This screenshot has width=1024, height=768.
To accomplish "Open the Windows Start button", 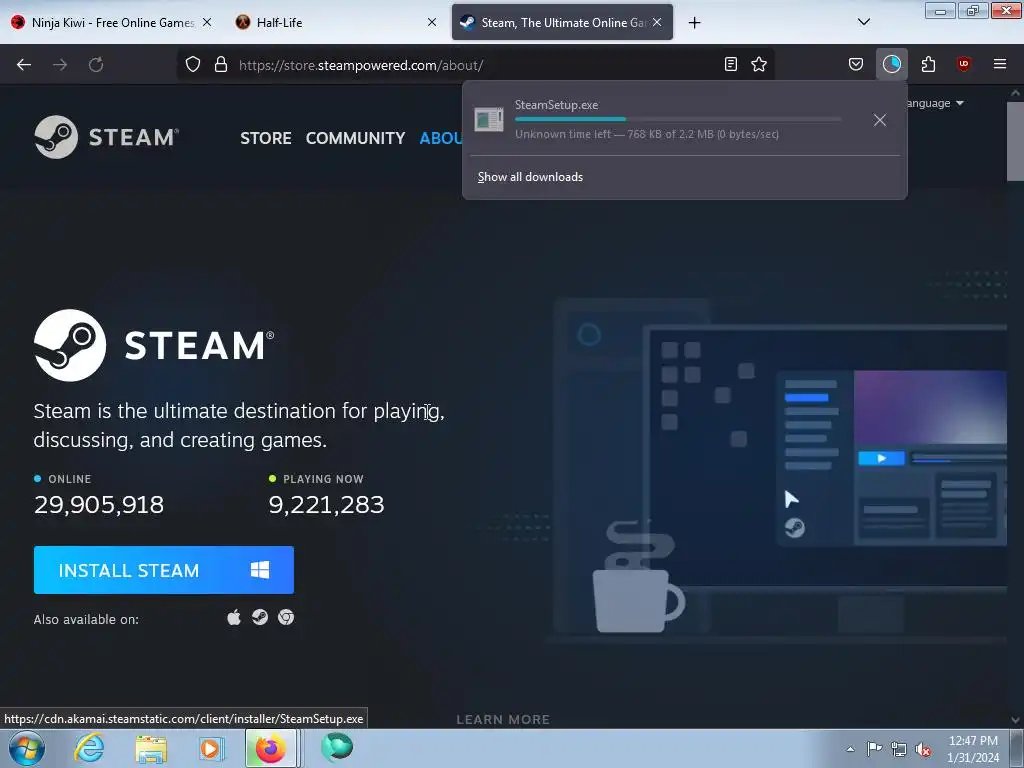I will 27,748.
